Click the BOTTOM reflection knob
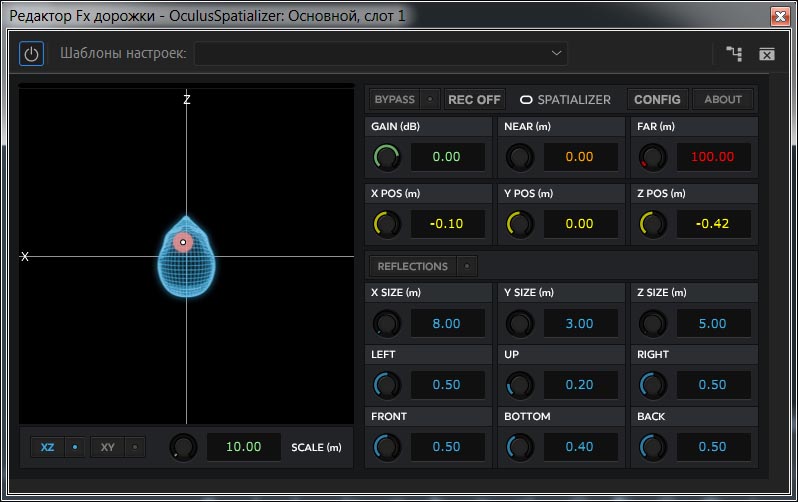The image size is (798, 502). point(520,447)
